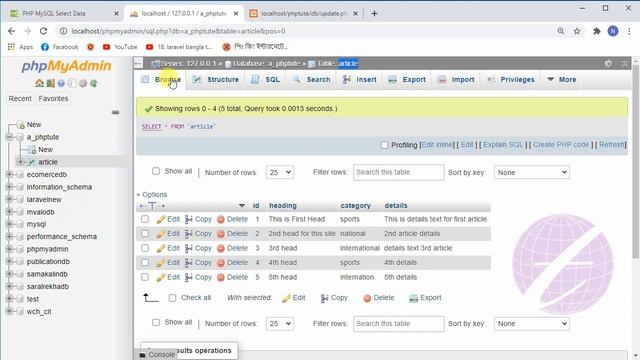640x360 pixels.
Task: Collapse the a_phptute database tree node
Action: coord(9,137)
